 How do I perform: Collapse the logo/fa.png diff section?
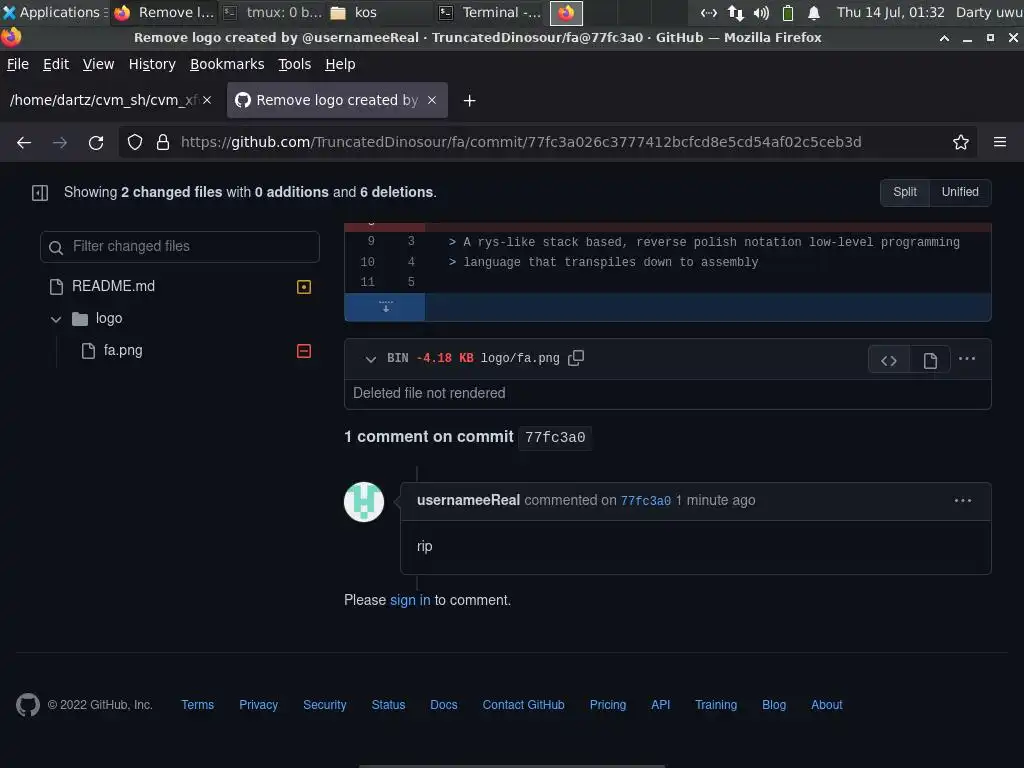pos(370,359)
